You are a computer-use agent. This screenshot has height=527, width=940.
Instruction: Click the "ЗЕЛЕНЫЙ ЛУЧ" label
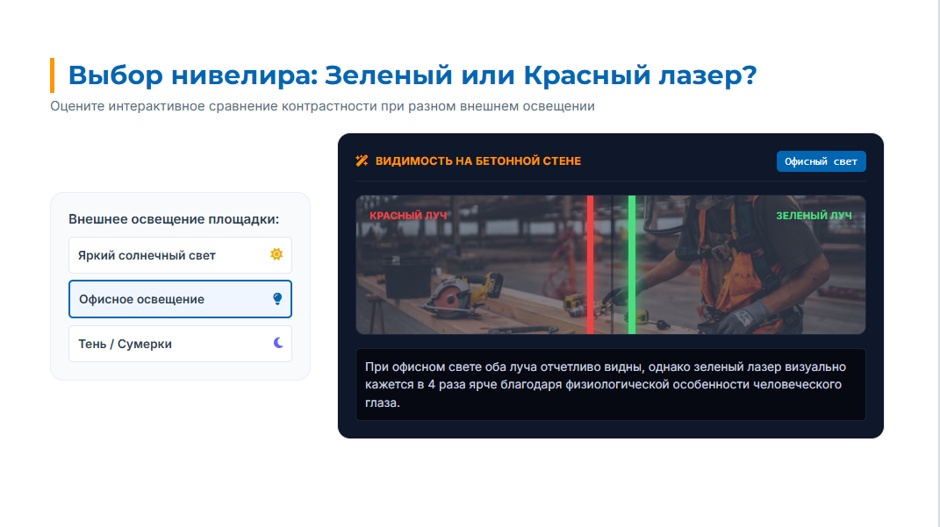click(814, 216)
